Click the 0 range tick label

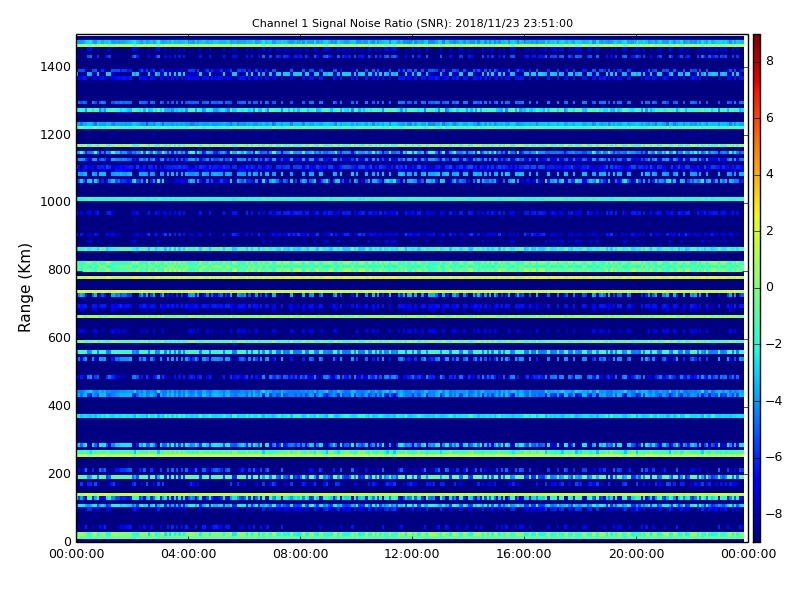click(67, 541)
